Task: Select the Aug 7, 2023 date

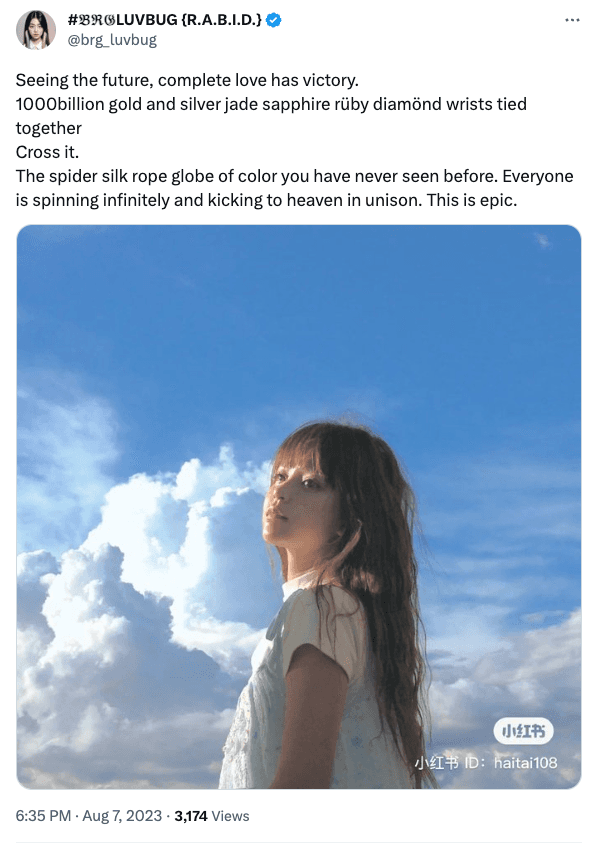Action: (x=122, y=816)
